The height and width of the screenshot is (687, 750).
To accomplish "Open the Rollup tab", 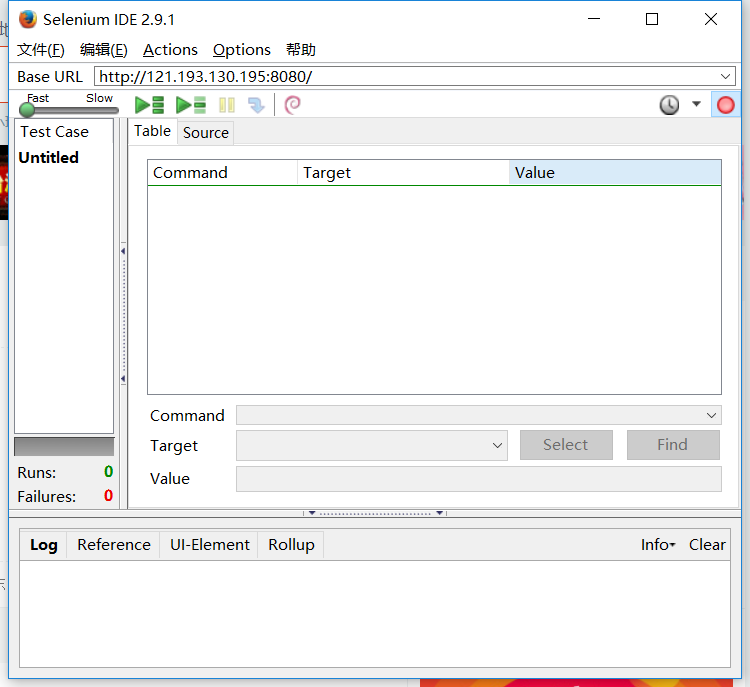I will (291, 545).
